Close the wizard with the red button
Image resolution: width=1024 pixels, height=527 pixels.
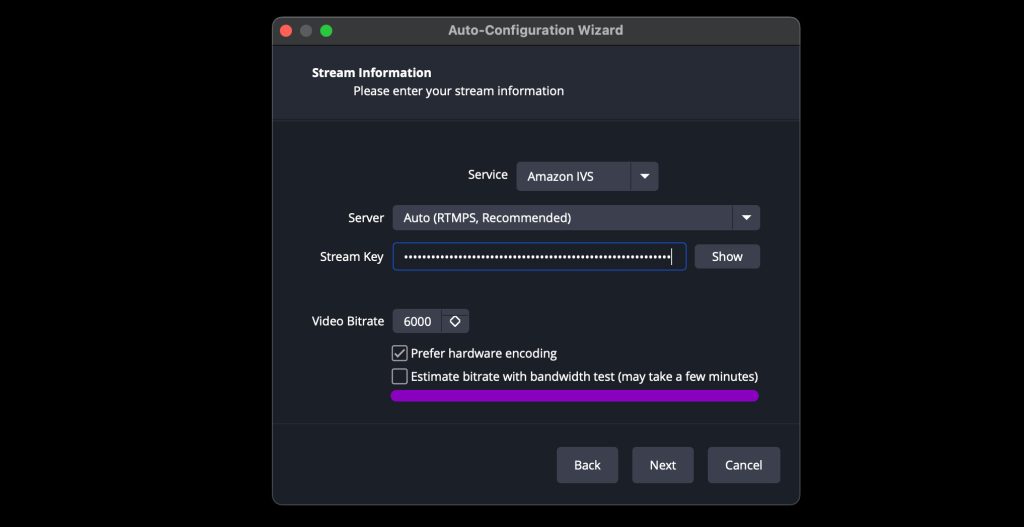(x=286, y=31)
